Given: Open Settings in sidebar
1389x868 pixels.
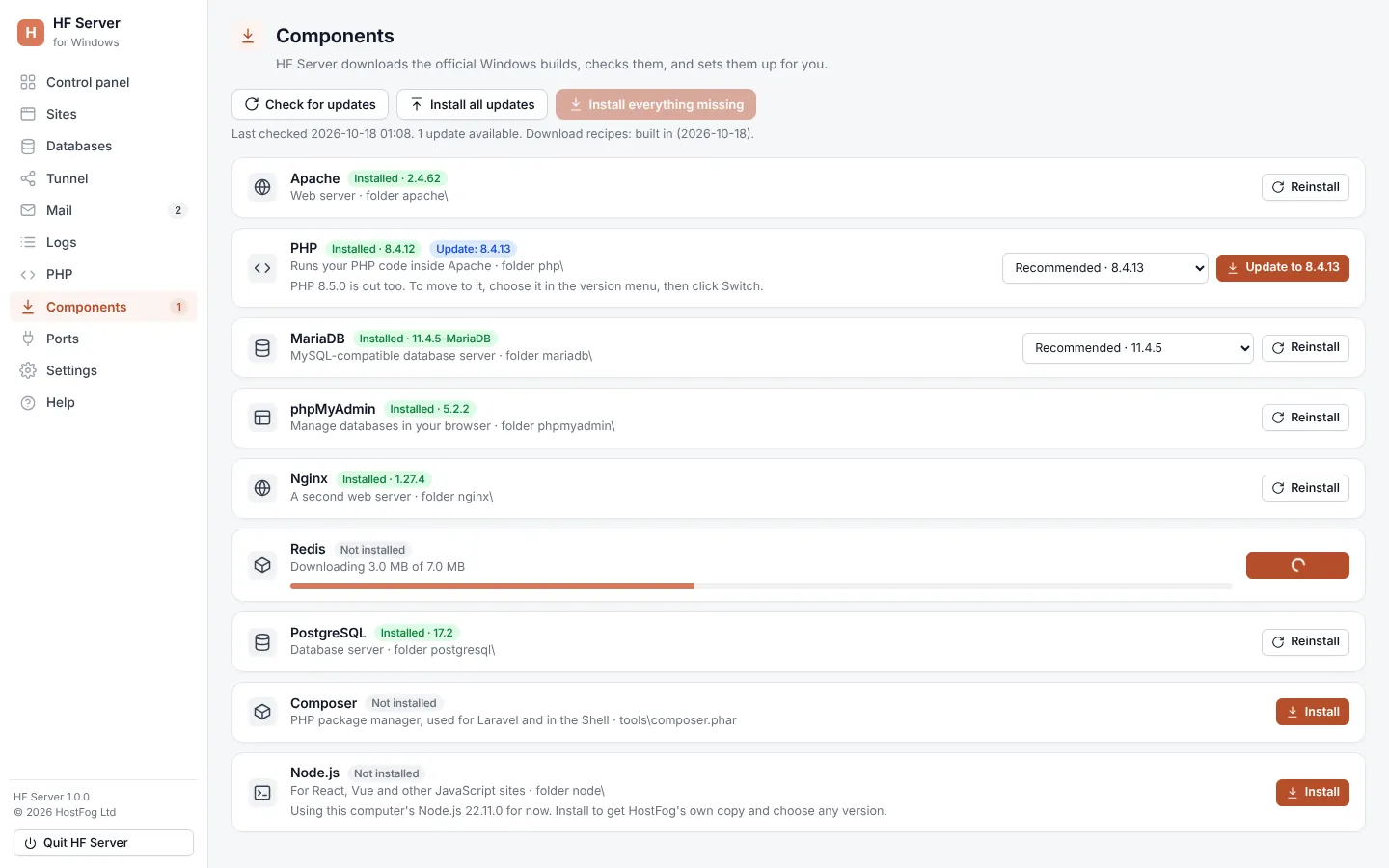Looking at the screenshot, I should (103, 370).
